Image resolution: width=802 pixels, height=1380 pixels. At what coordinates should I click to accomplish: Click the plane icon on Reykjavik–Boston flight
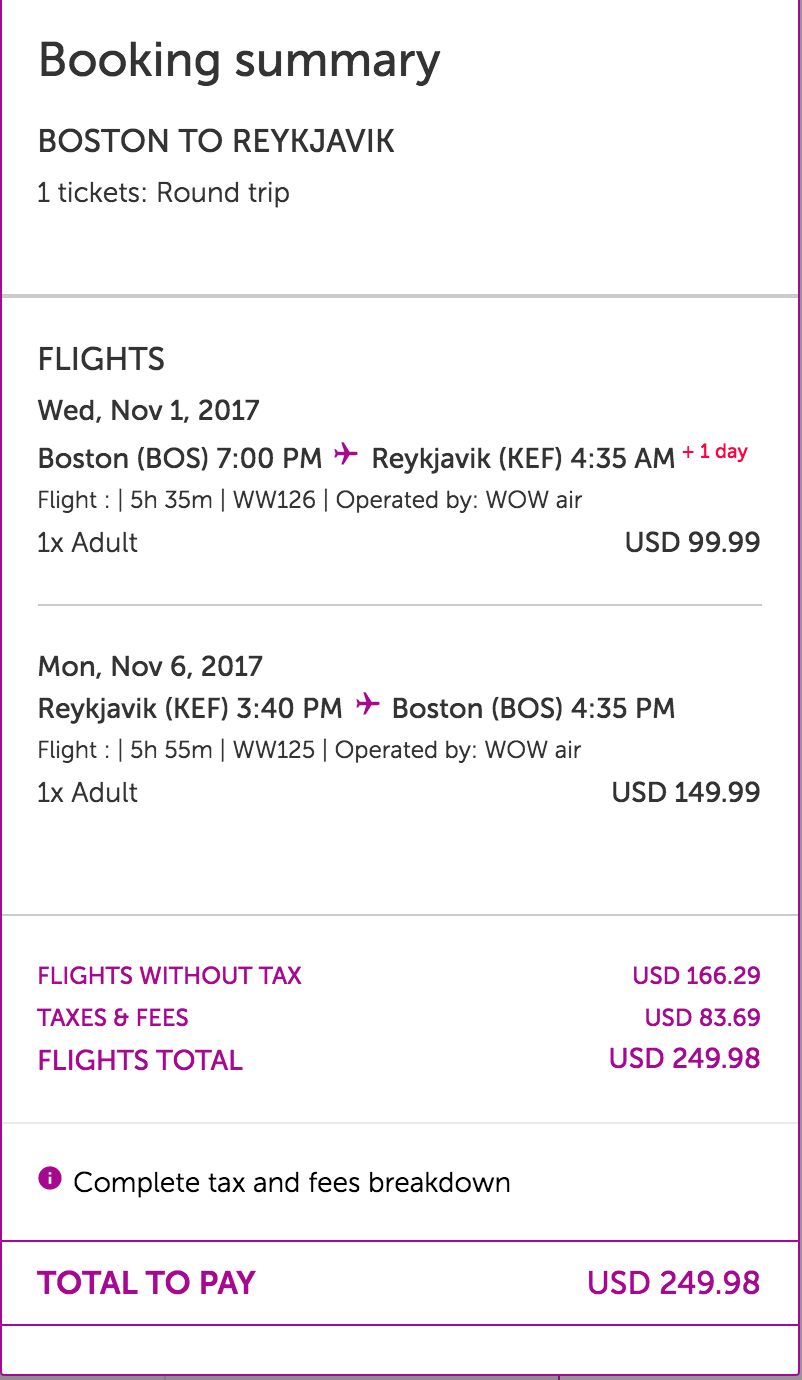point(367,706)
